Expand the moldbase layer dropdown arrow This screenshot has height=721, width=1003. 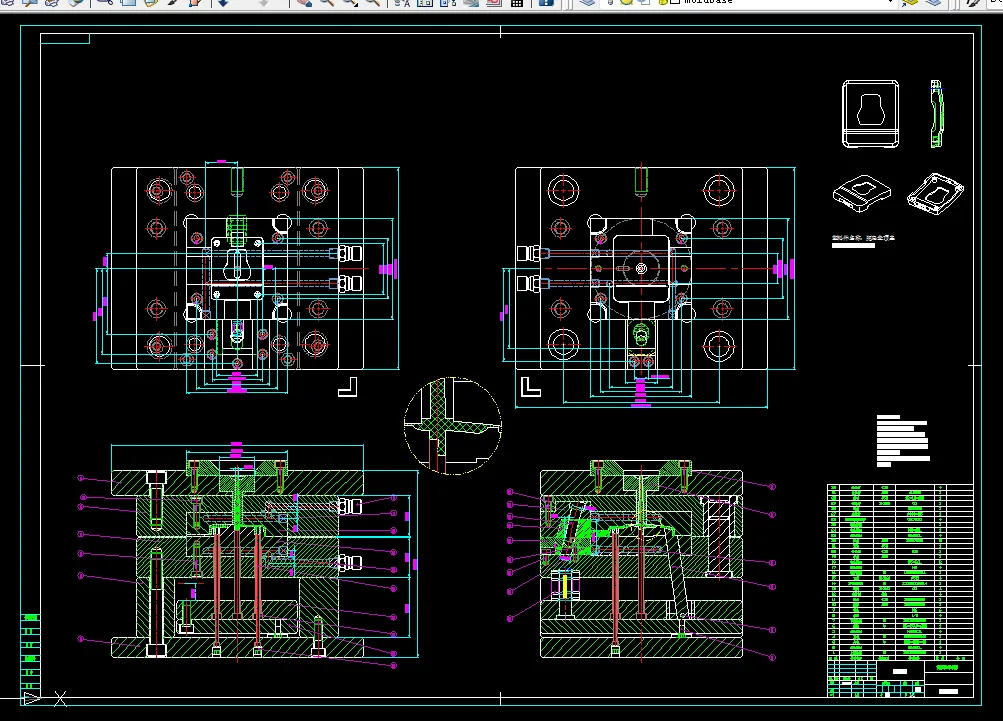(x=890, y=2)
